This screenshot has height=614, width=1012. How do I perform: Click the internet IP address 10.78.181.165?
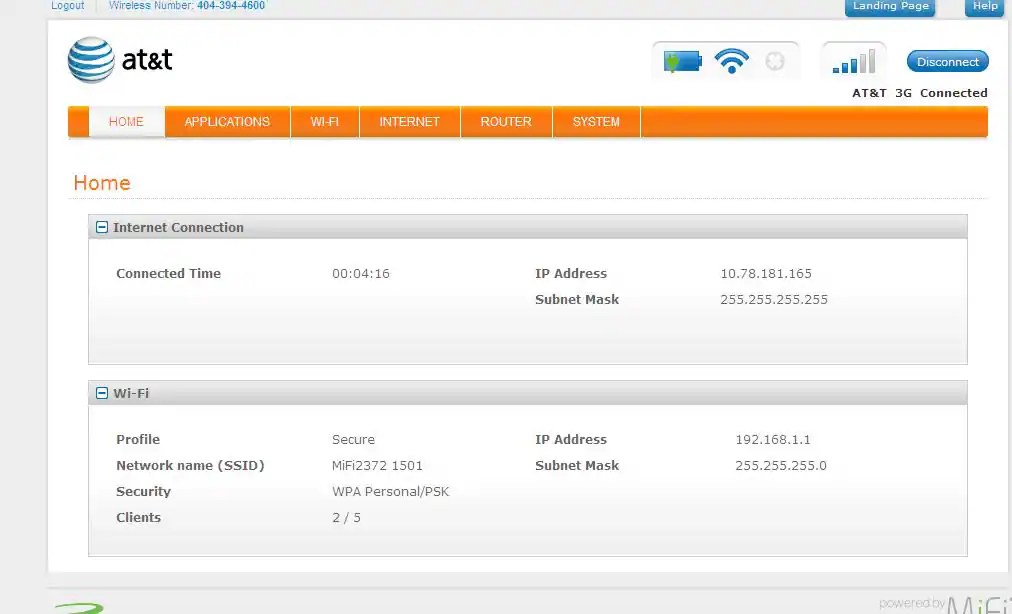(x=766, y=274)
